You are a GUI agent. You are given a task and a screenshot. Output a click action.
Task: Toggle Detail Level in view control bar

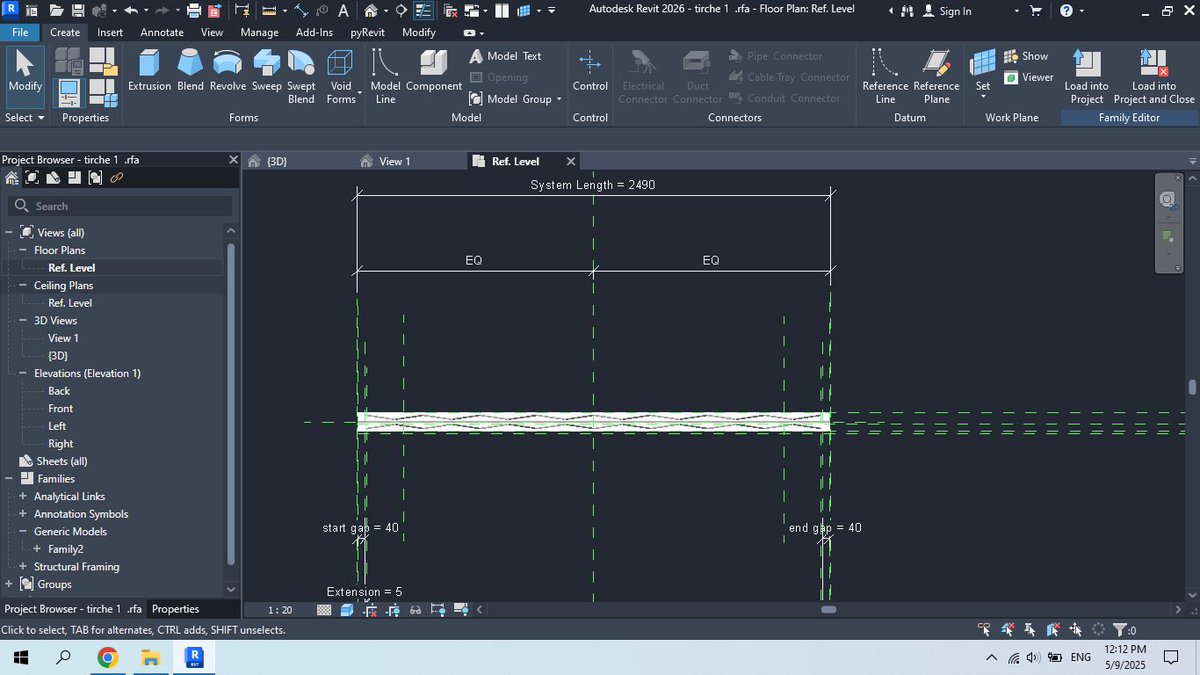click(x=324, y=609)
